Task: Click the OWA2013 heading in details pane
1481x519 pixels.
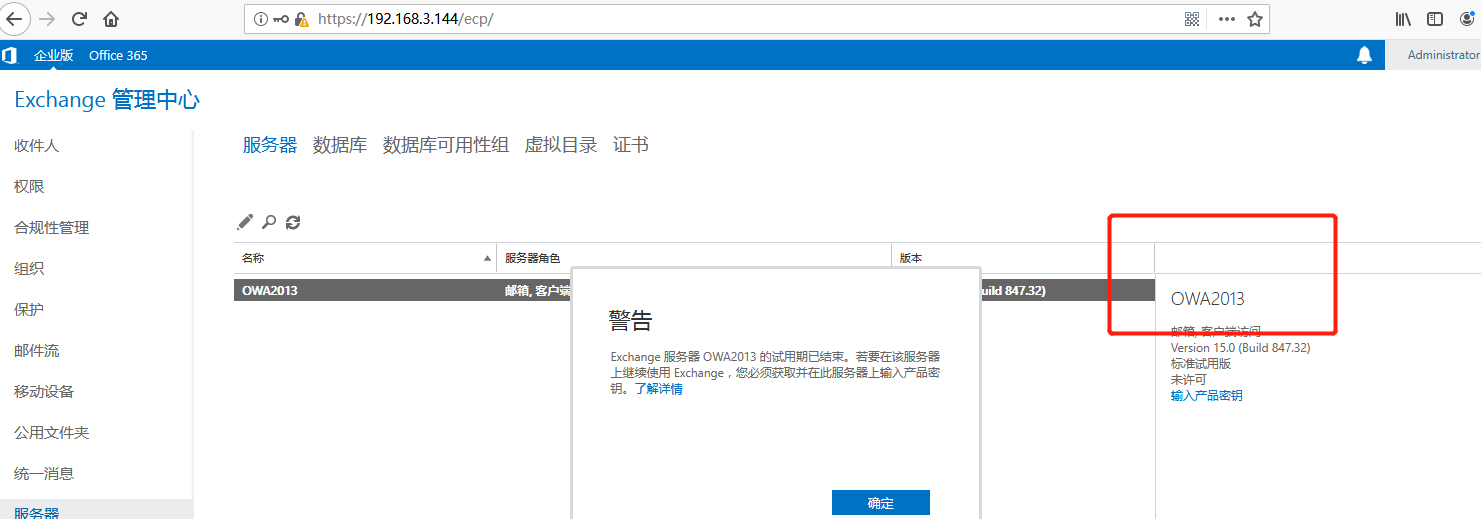Action: [x=1208, y=298]
